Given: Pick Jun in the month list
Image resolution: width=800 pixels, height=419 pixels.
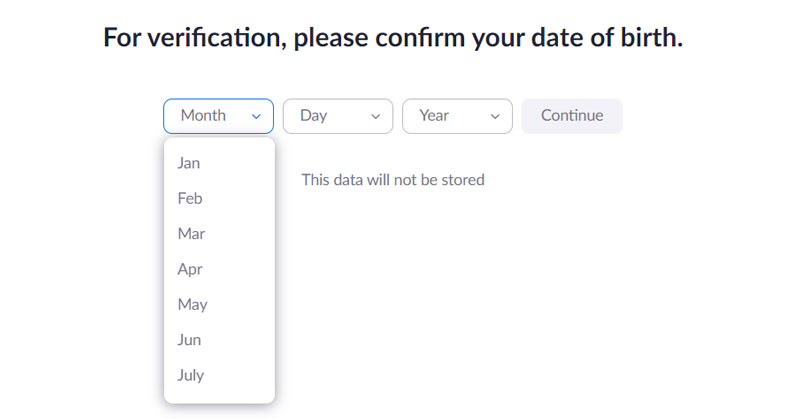Looking at the screenshot, I should coord(189,340).
